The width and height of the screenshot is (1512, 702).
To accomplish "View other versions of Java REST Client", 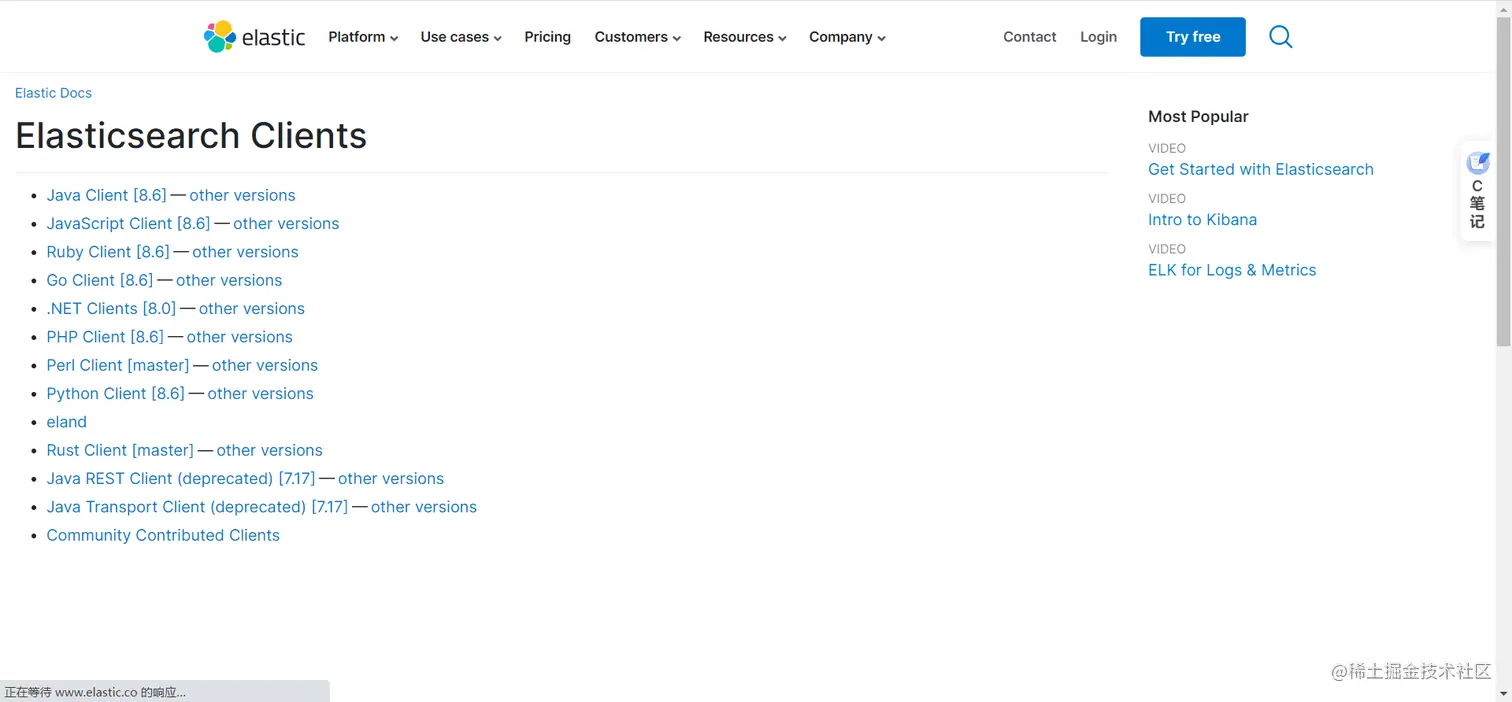I will coord(391,478).
